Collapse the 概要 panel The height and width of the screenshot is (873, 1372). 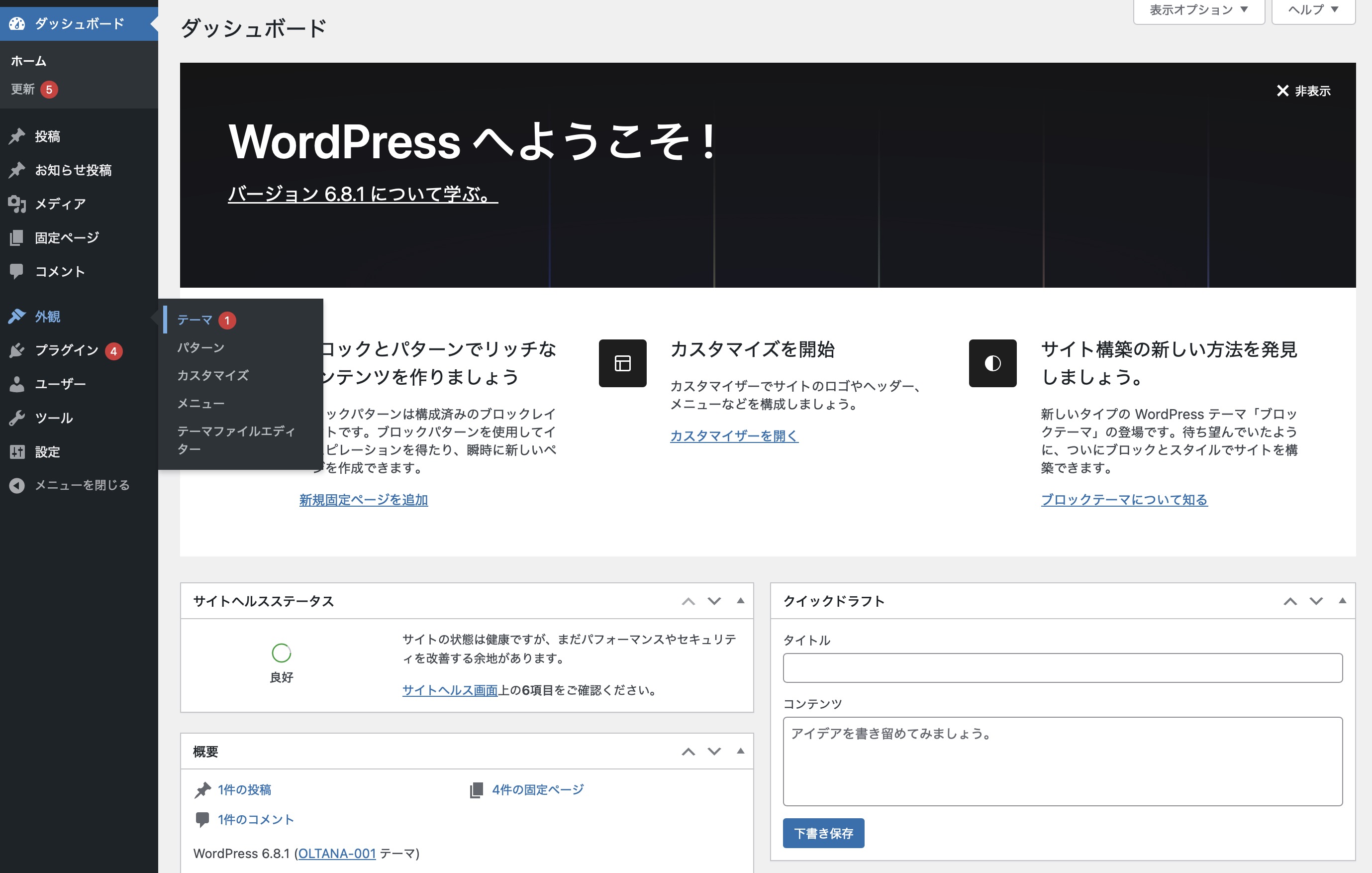pos(741,751)
